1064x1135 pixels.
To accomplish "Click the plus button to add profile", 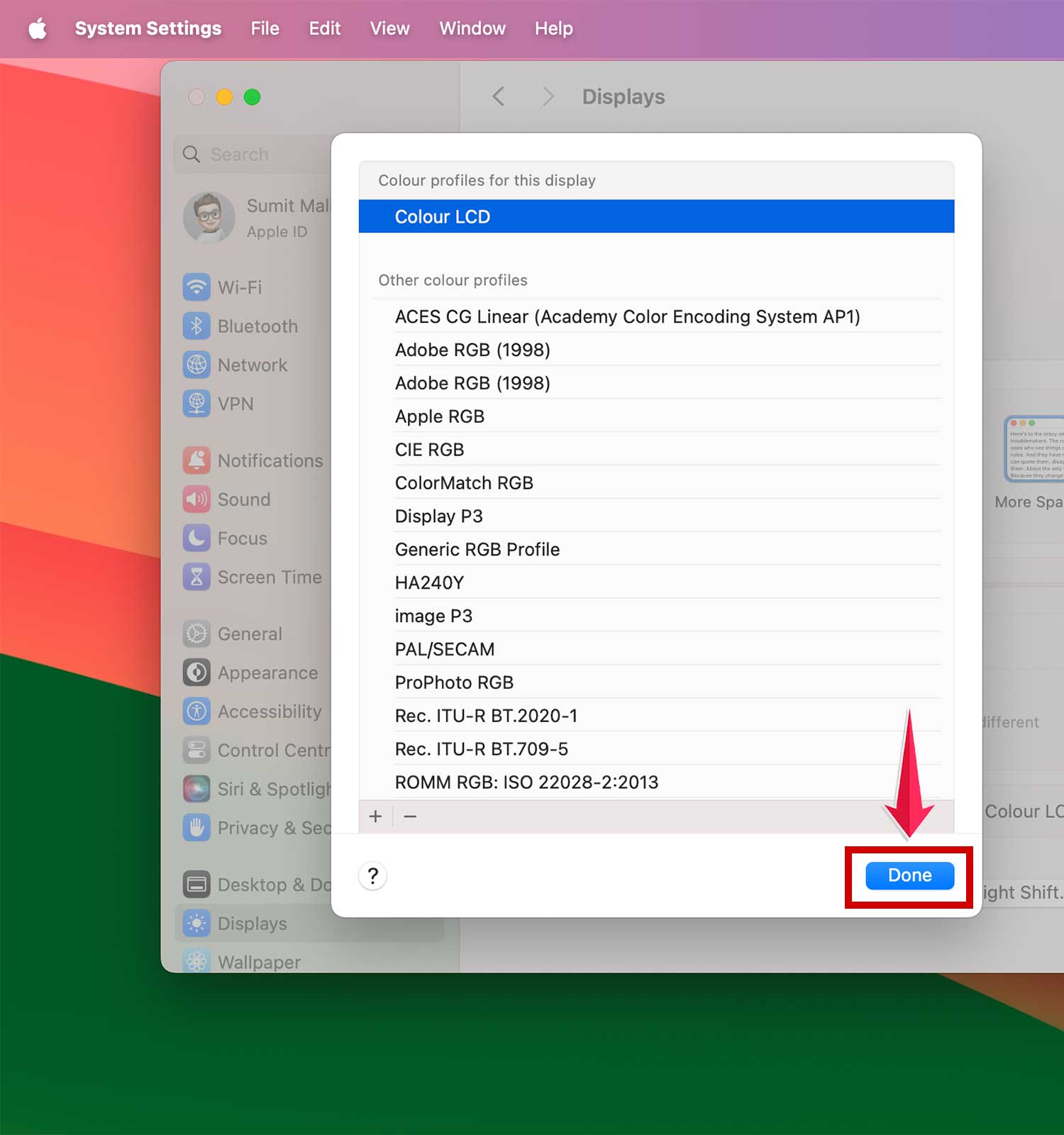I will click(x=375, y=816).
